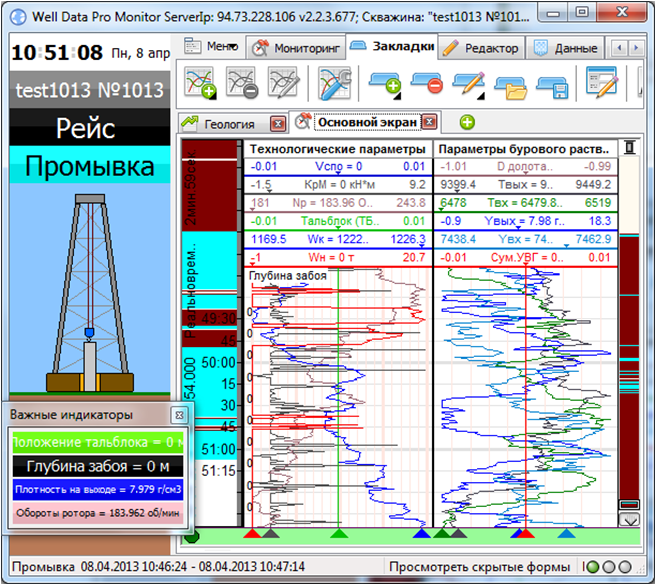Click the blue triangle marker in left chart

421,533
